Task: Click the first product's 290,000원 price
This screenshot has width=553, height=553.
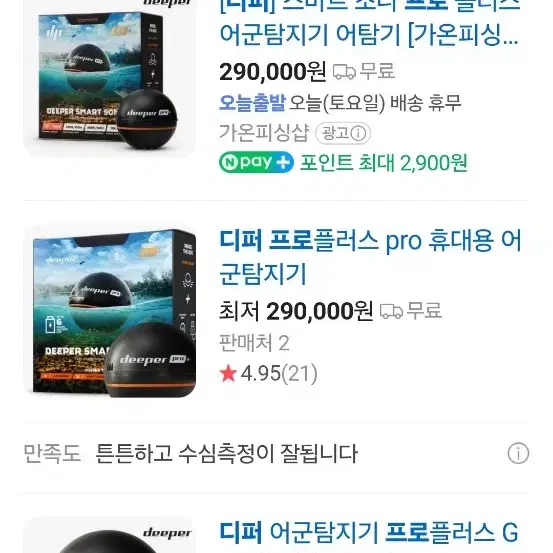Action: coord(273,72)
